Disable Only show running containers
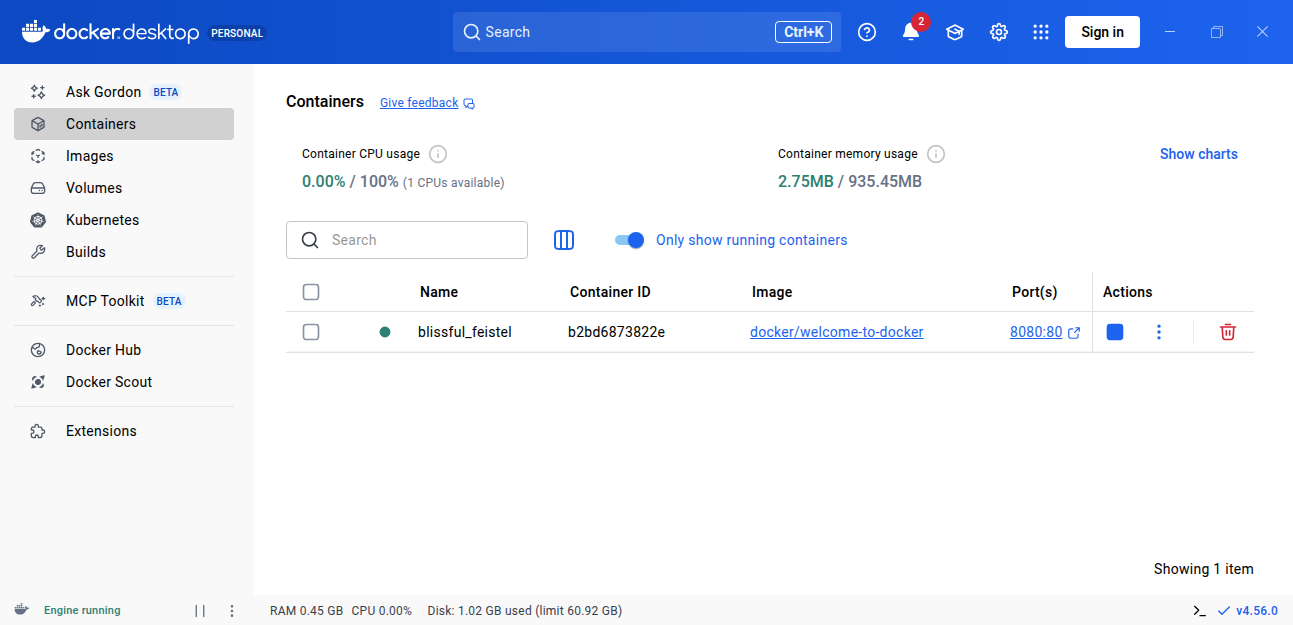 629,240
